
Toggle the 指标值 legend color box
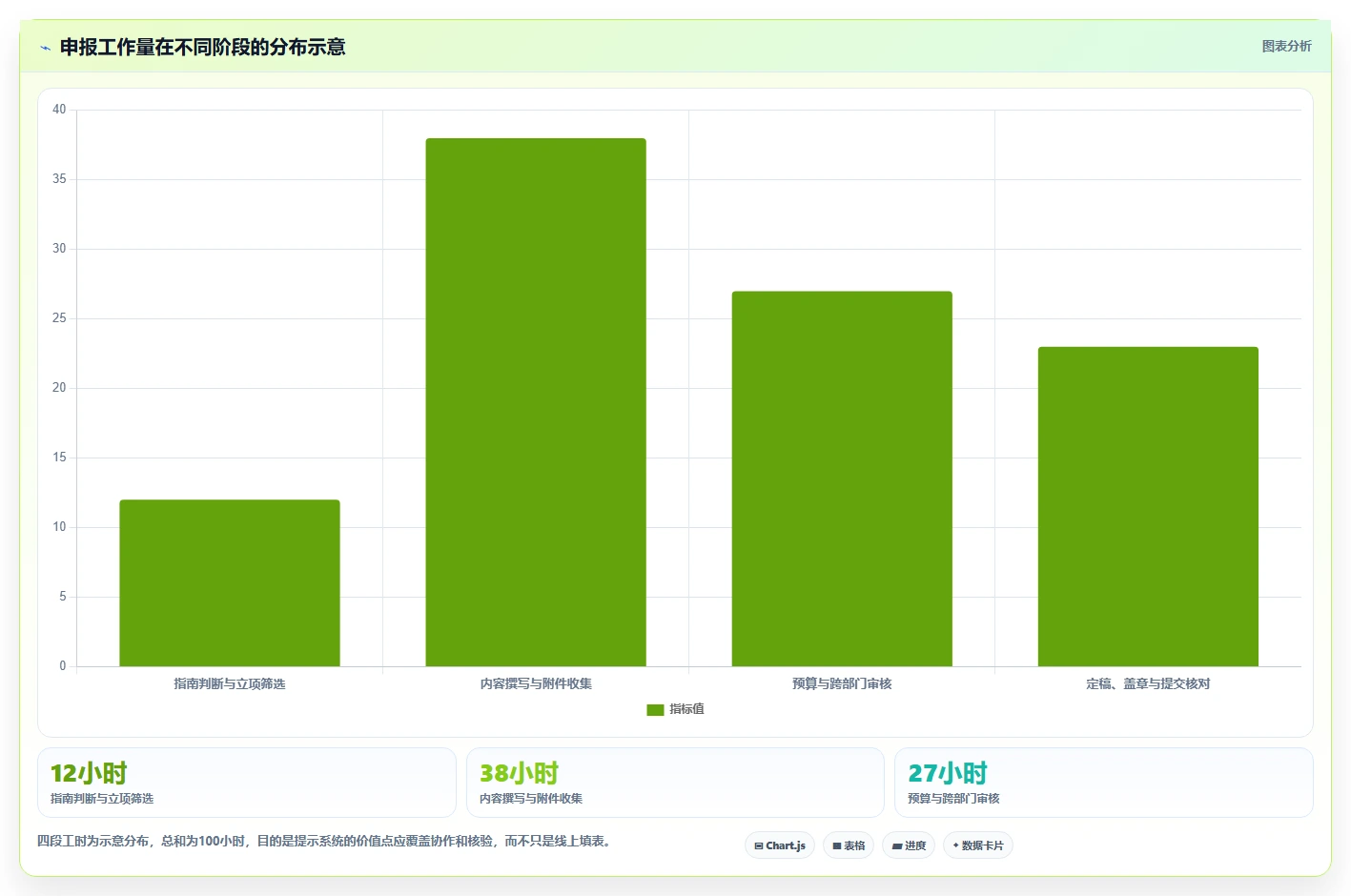[655, 709]
